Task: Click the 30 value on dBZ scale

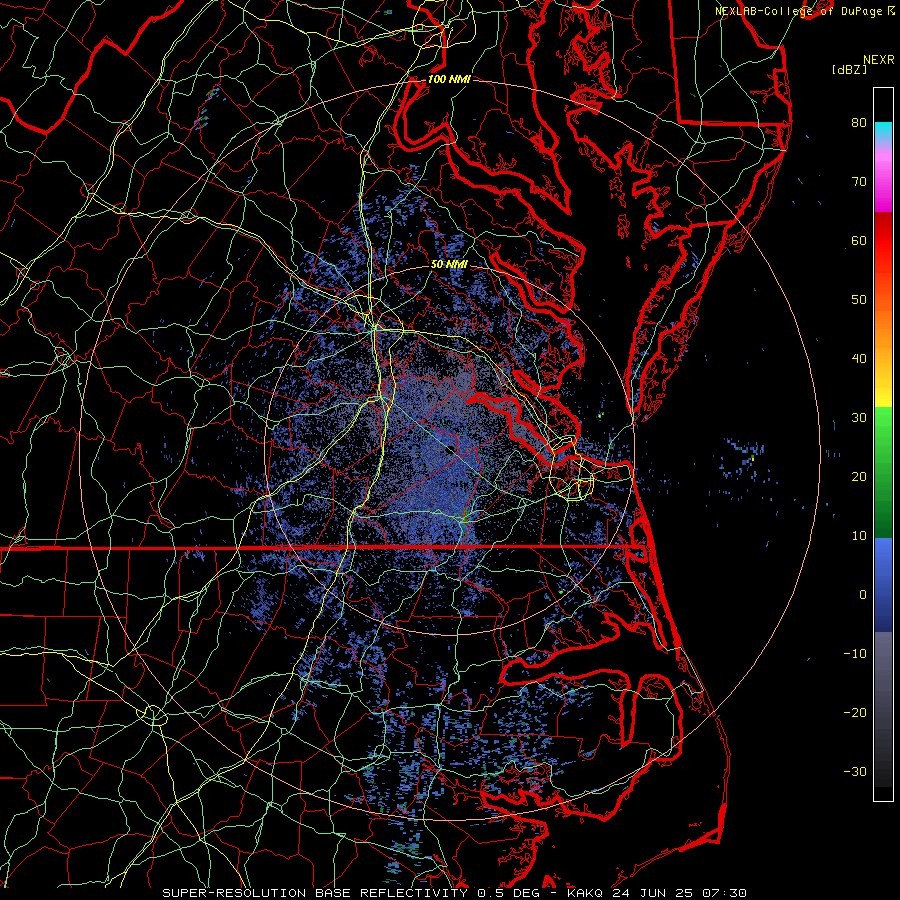Action: click(859, 417)
